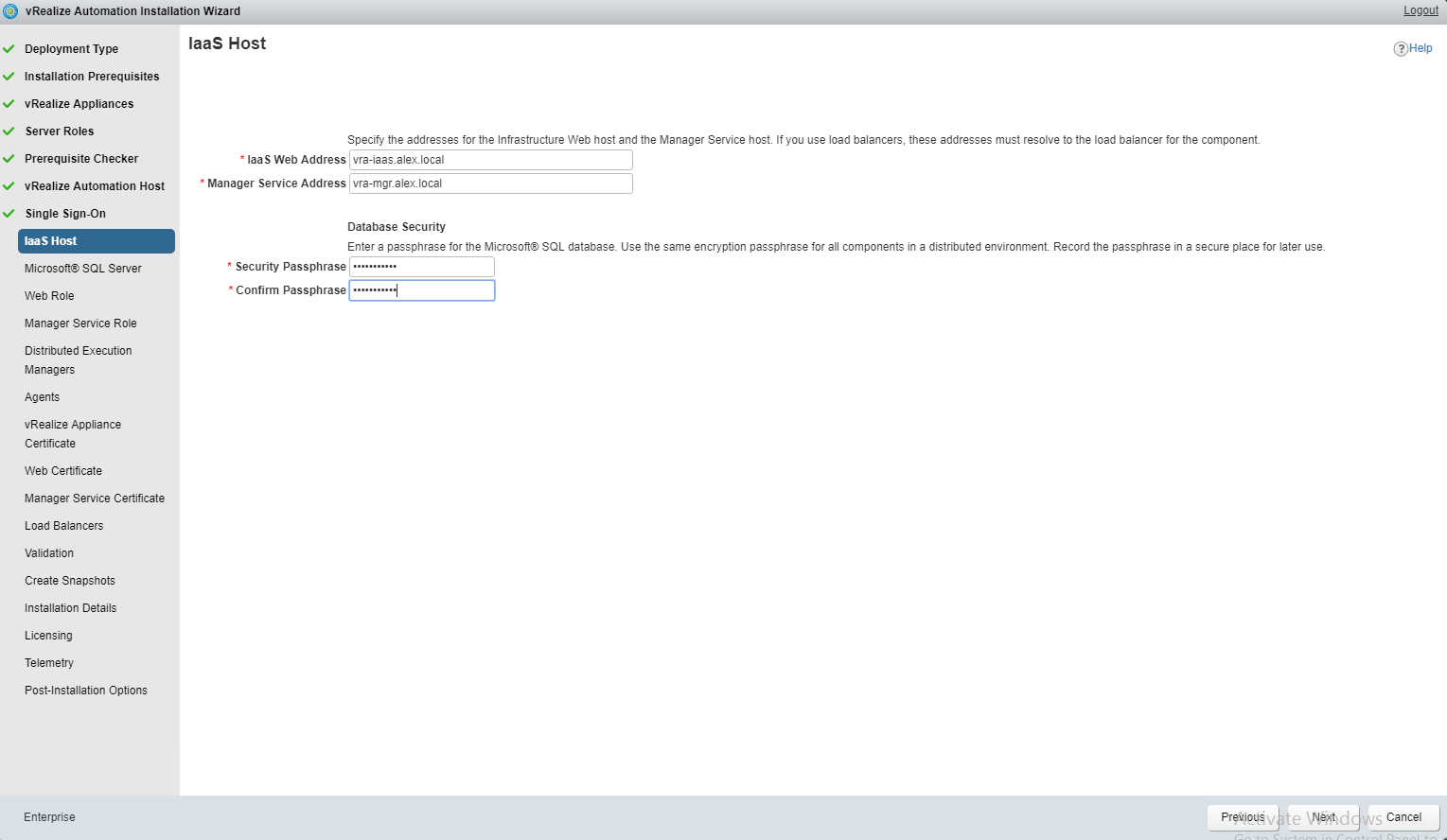
Task: Click the vRealize Automation logo icon
Action: [11, 11]
